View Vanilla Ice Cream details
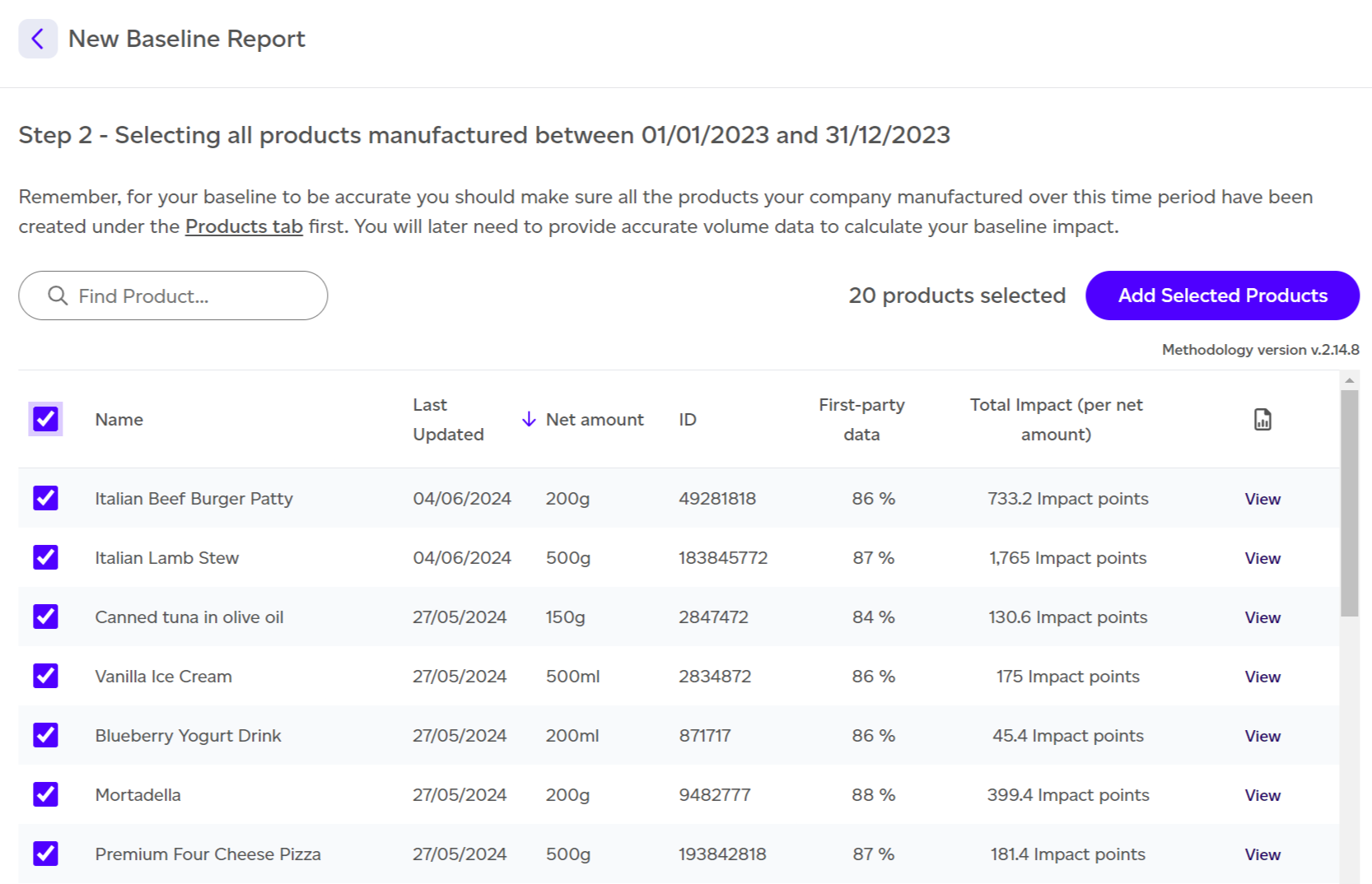1372x884 pixels. click(x=1262, y=677)
